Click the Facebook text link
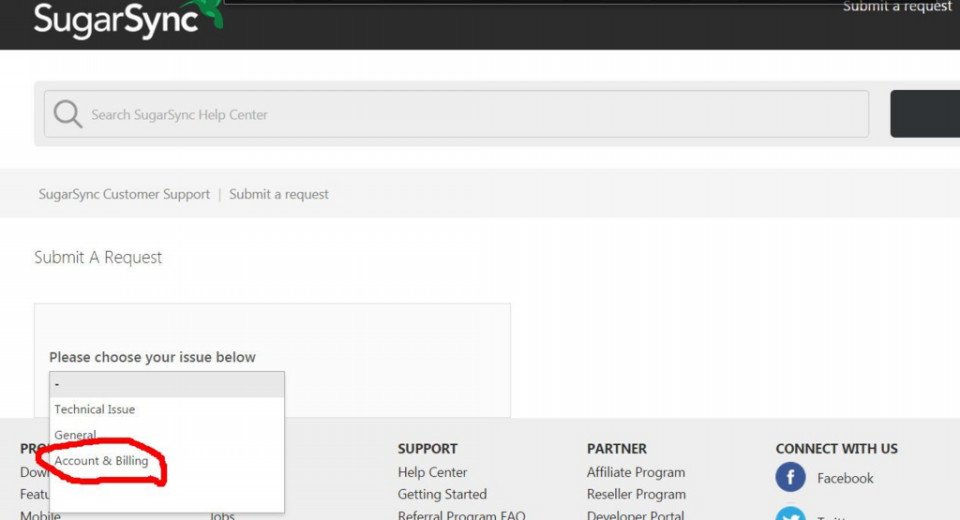The width and height of the screenshot is (960, 520). click(x=845, y=478)
